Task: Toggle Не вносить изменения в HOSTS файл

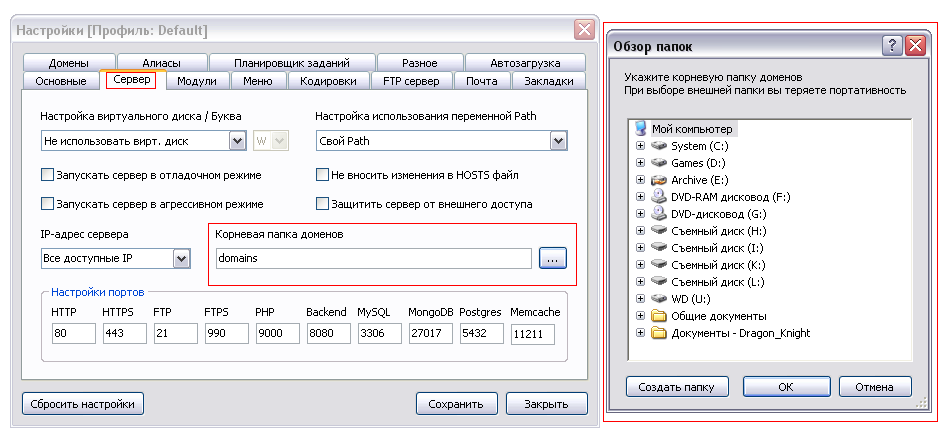Action: pos(323,175)
